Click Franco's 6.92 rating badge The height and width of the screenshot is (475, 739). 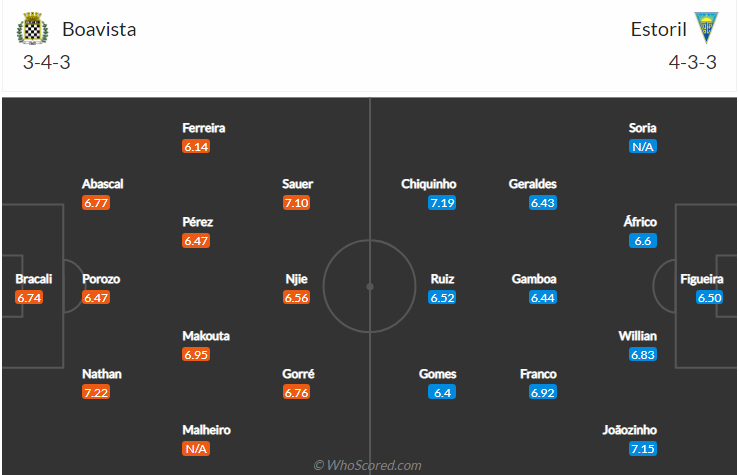tap(542, 392)
